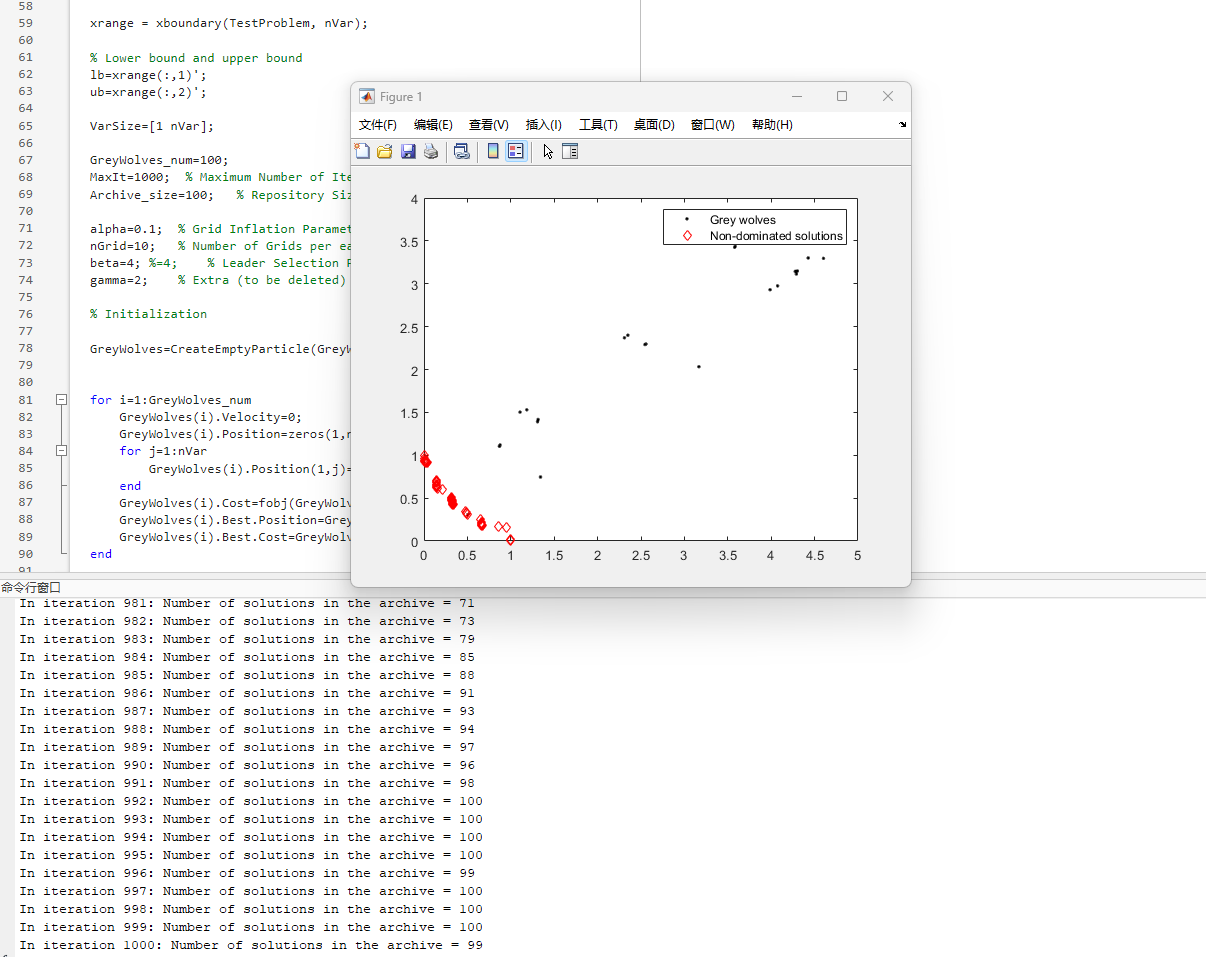Click 'nGrid=10;' in the editor
The width and height of the screenshot is (1206, 957).
coord(123,246)
